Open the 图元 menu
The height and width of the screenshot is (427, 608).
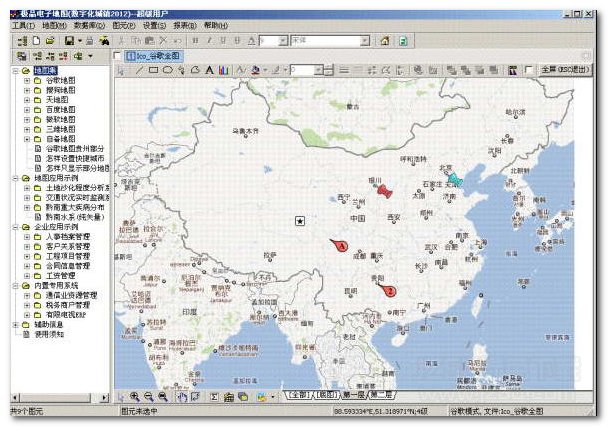coord(124,26)
